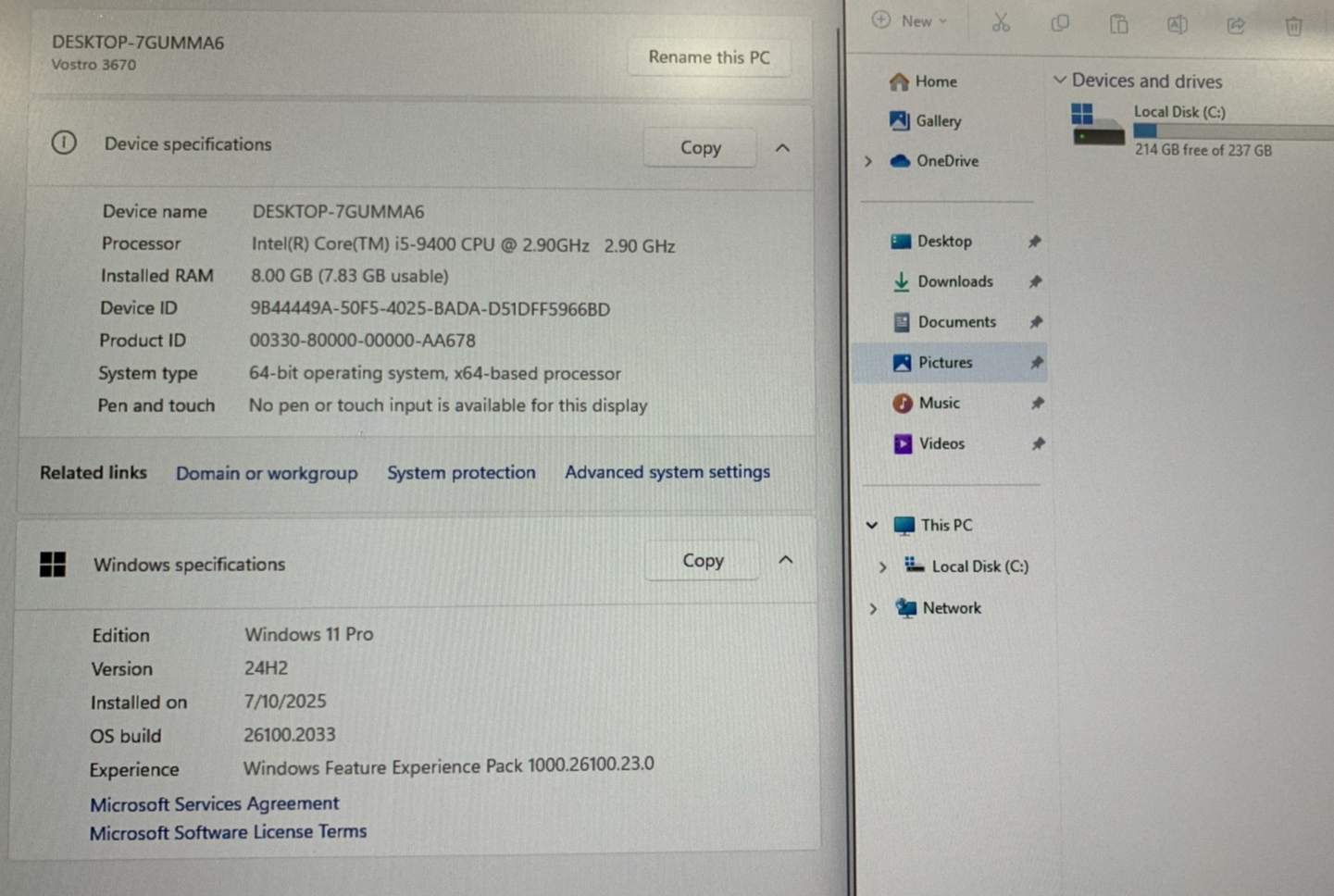
Task: Click the 214 GB free of 237 GB text
Action: point(1203,150)
